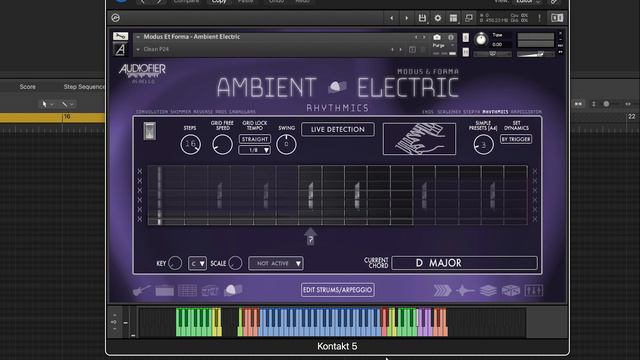The height and width of the screenshot is (360, 640).
Task: Click the KEY knob
Action: (x=175, y=263)
